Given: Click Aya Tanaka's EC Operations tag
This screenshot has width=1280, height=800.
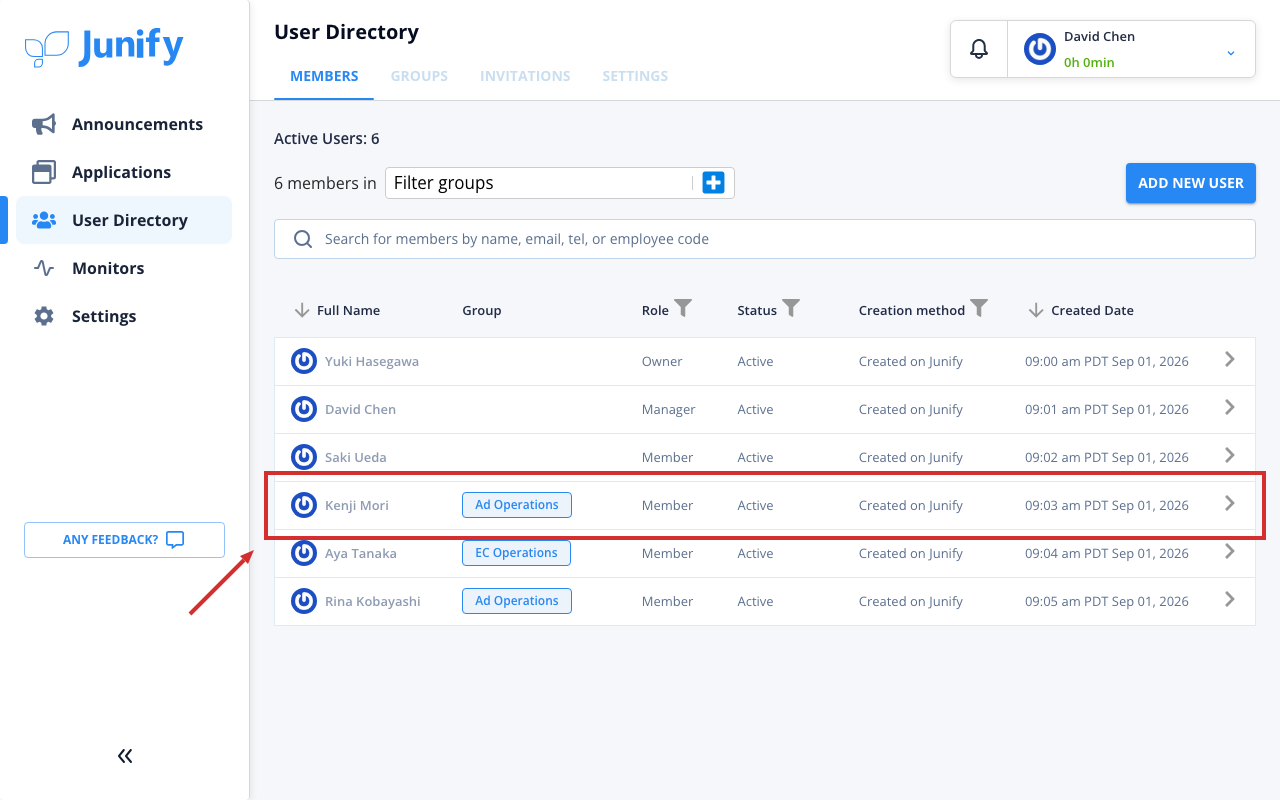Looking at the screenshot, I should [x=517, y=553].
